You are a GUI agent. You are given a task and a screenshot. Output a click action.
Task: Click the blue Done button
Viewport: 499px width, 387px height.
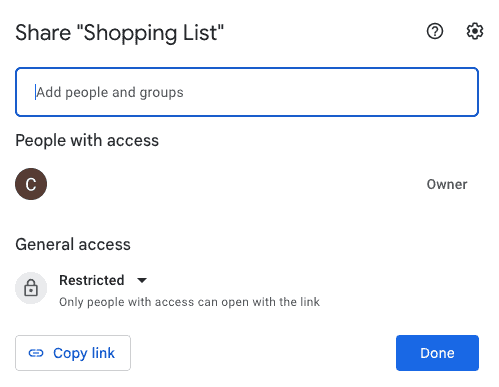(x=437, y=353)
